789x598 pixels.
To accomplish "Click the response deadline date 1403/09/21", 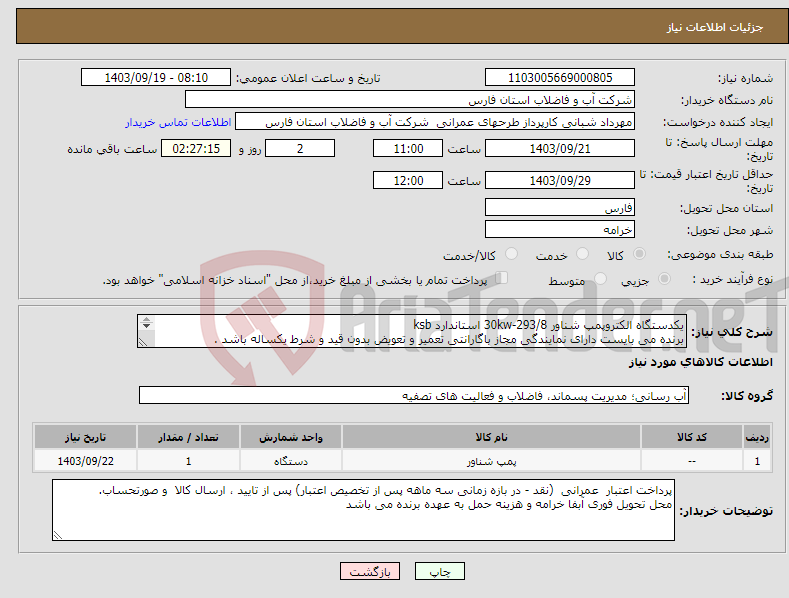I will click(x=560, y=148).
